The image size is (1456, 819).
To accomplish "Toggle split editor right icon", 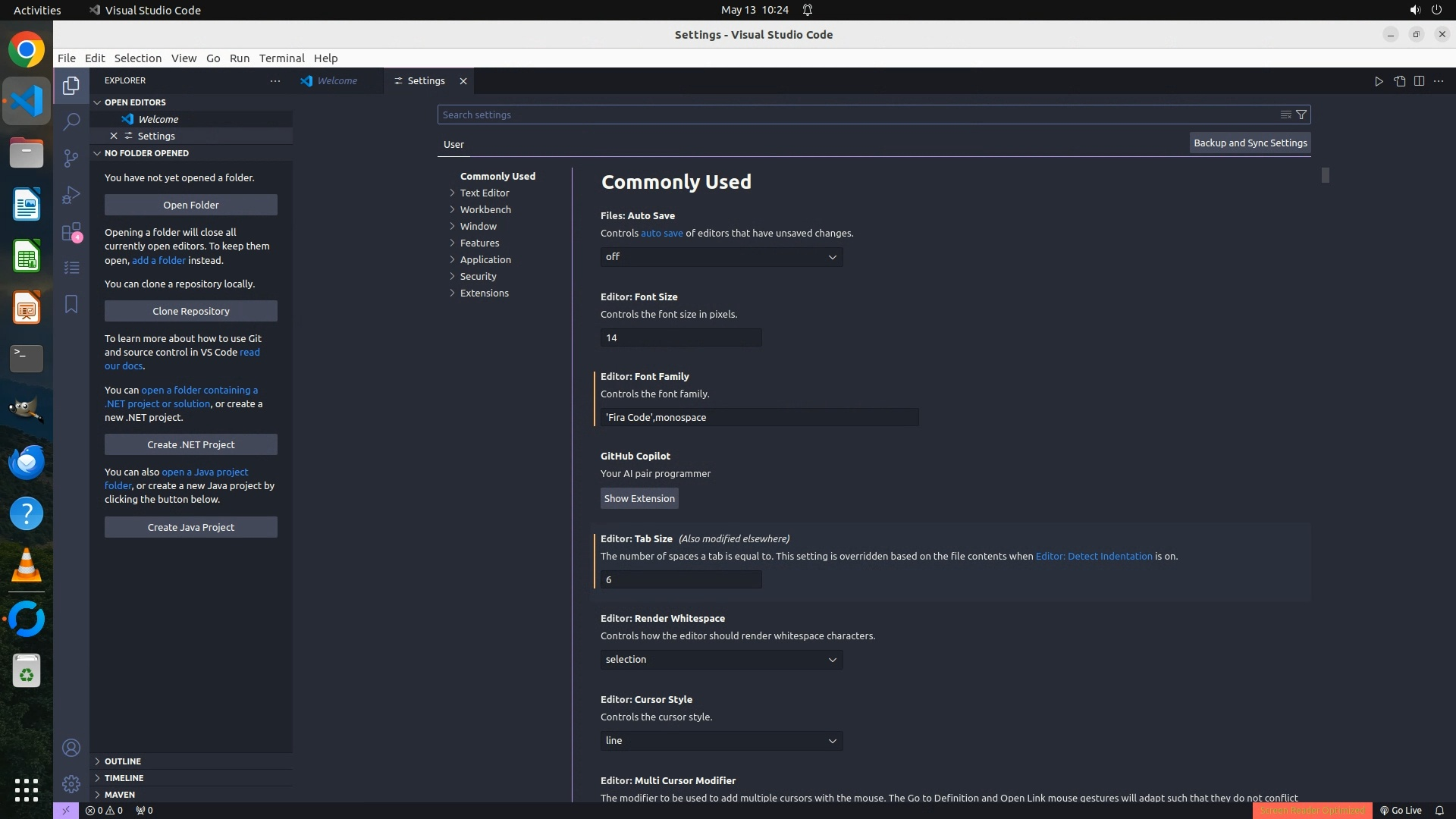I will [1419, 81].
